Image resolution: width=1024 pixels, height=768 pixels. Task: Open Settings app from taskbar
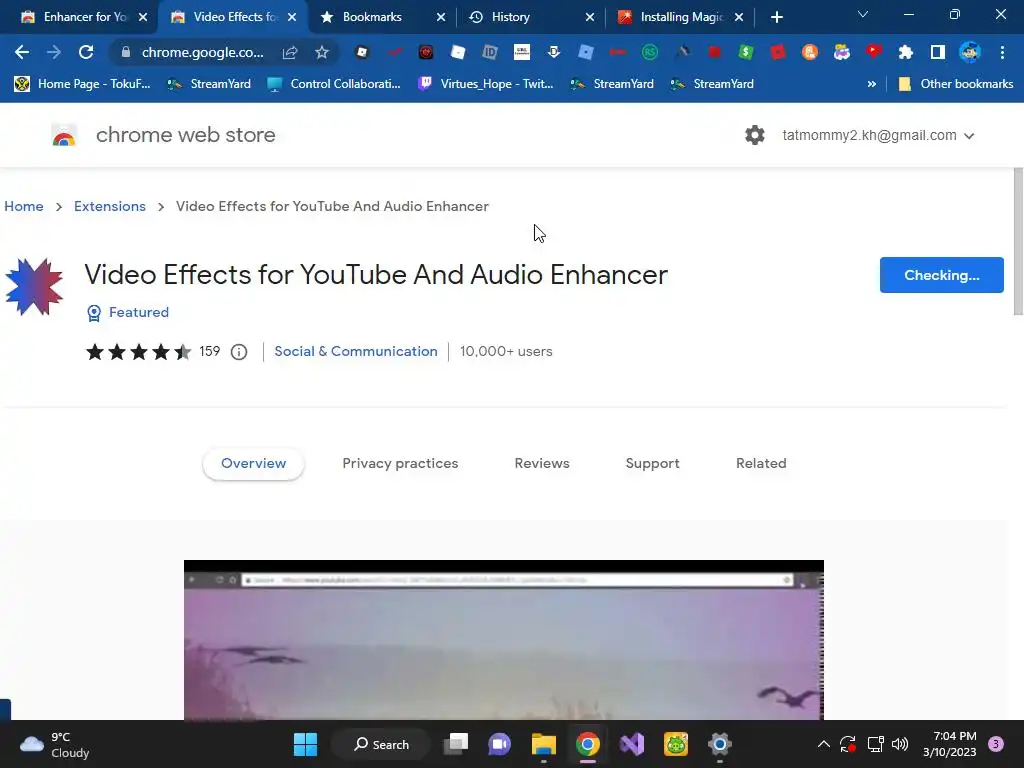[x=720, y=744]
